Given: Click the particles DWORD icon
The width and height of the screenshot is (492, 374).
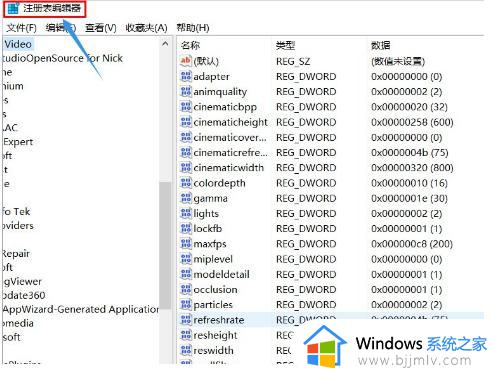Looking at the screenshot, I should [x=186, y=304].
